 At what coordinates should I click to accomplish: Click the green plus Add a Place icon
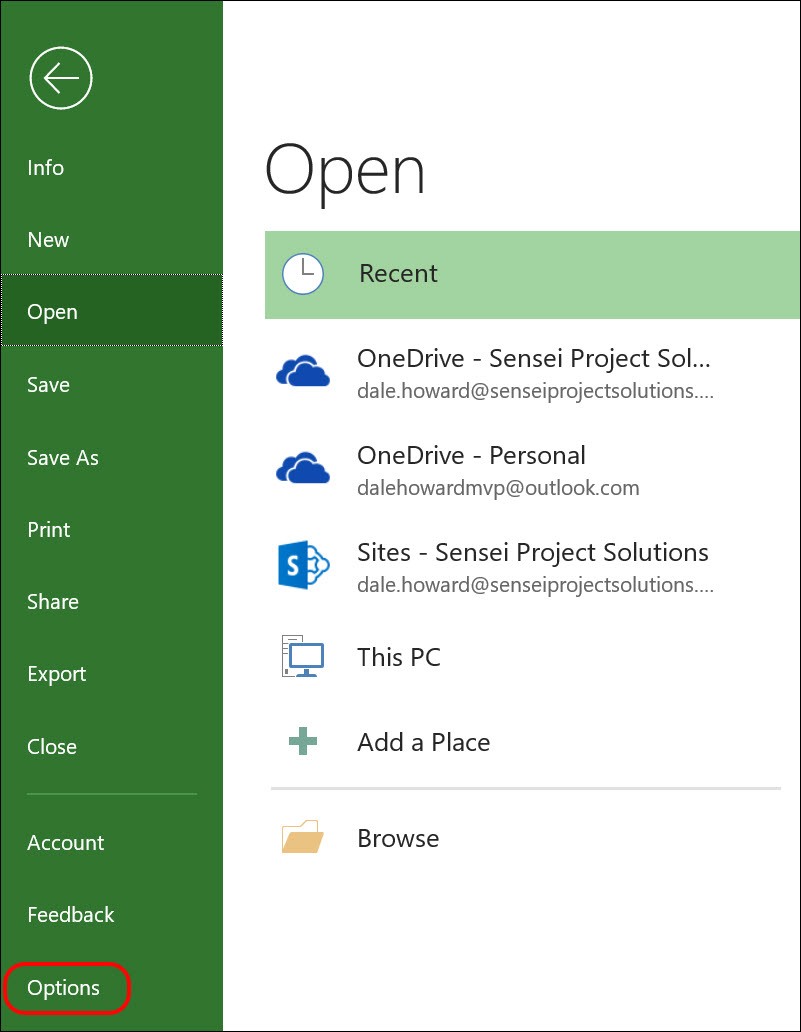[303, 741]
